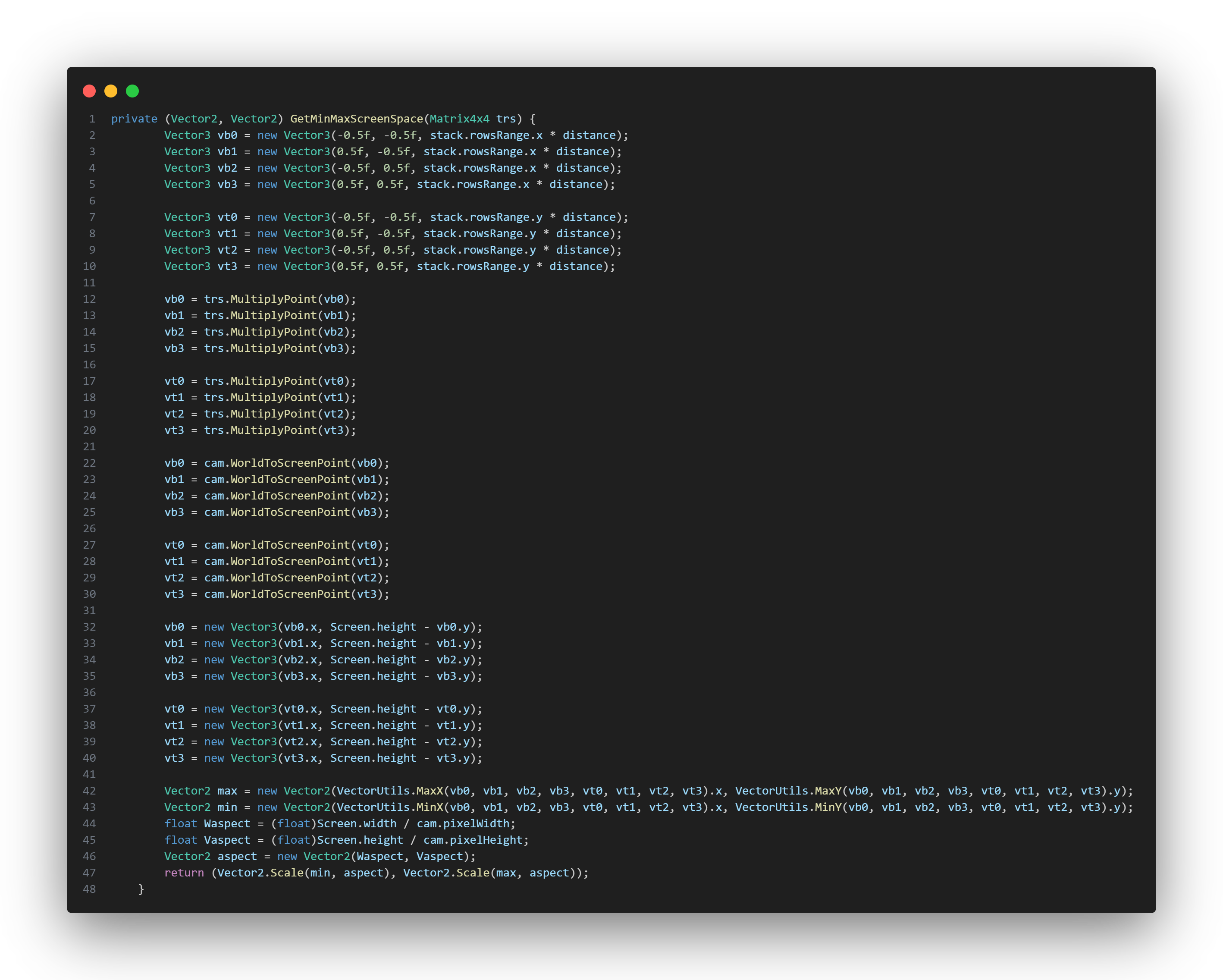Click 'trs.MultiplyPoint(vt2)' on line 19
The width and height of the screenshot is (1223, 980).
(277, 414)
